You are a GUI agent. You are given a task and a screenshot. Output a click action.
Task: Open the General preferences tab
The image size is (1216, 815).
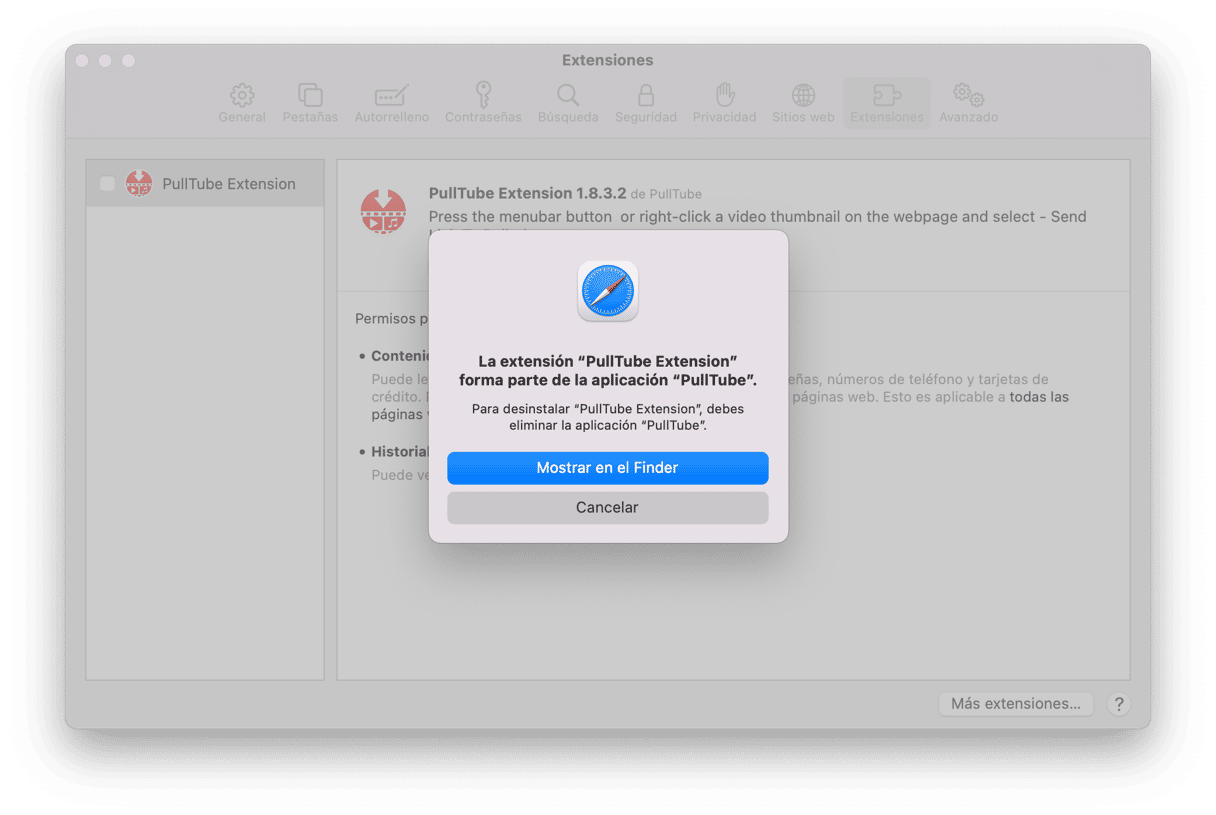pyautogui.click(x=242, y=104)
